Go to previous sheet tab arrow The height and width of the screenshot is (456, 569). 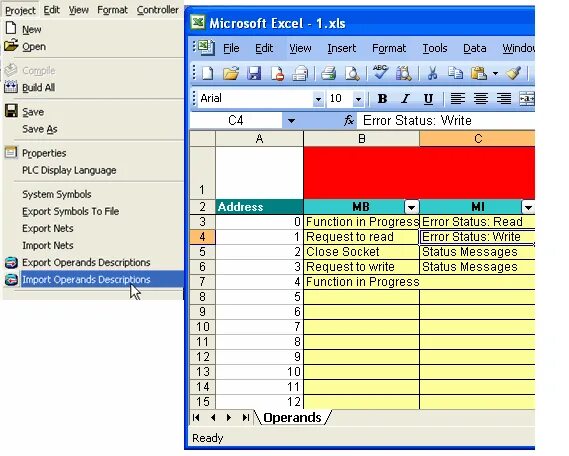[x=213, y=418]
